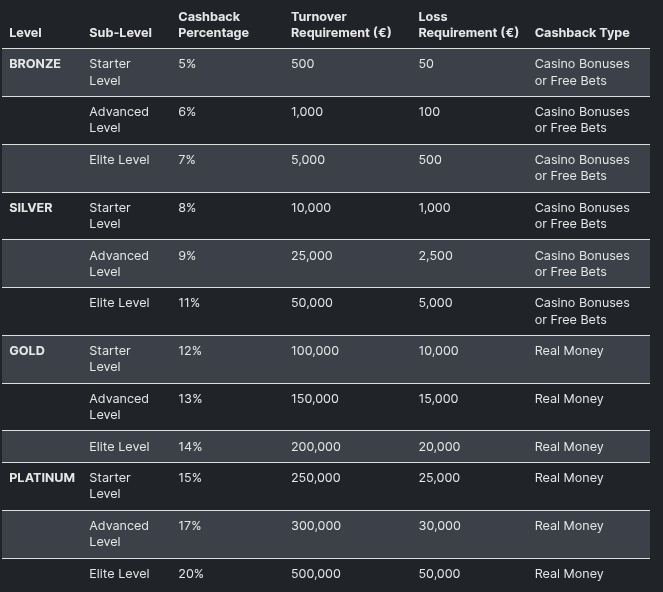Select the 500,000 turnover requirement value
This screenshot has height=592, width=663.
tap(316, 574)
